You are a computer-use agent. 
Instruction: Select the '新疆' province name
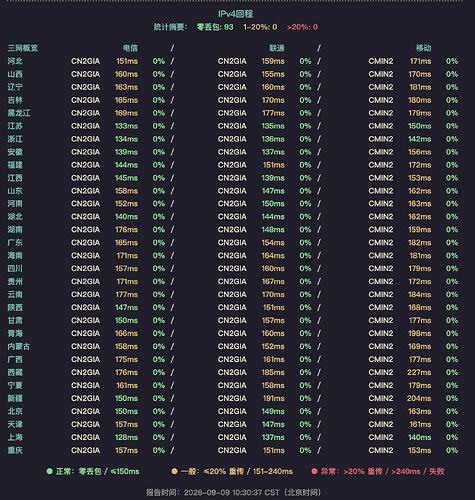[x=15, y=398]
